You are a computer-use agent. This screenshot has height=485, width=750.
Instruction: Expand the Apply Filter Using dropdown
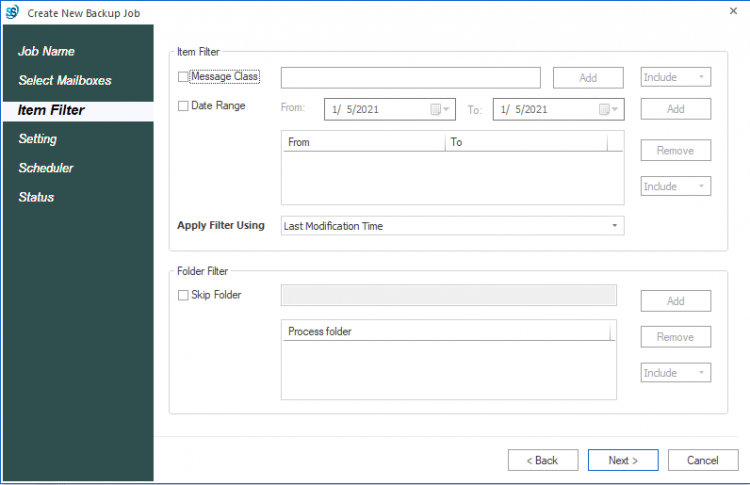tap(453, 226)
